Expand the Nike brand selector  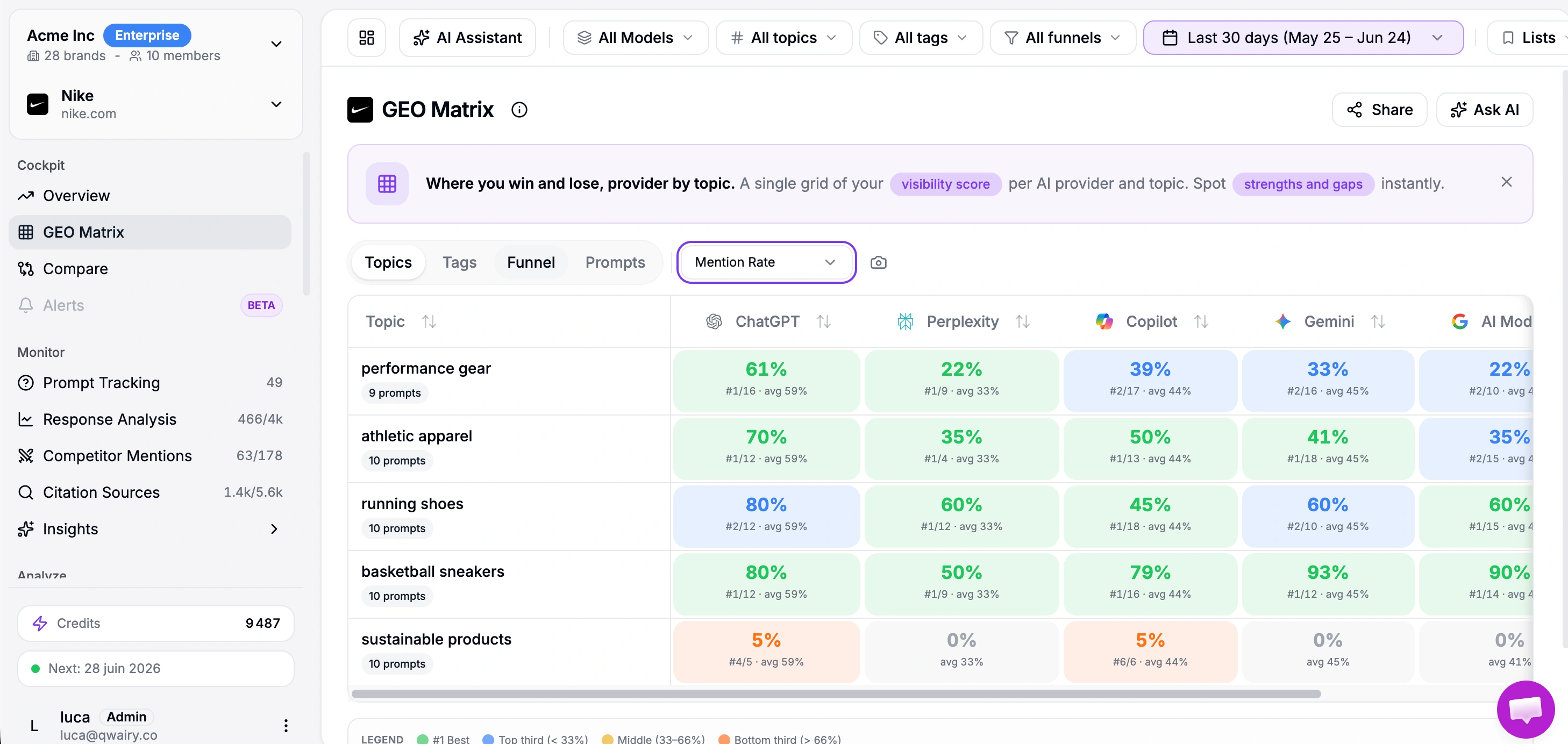click(155, 105)
